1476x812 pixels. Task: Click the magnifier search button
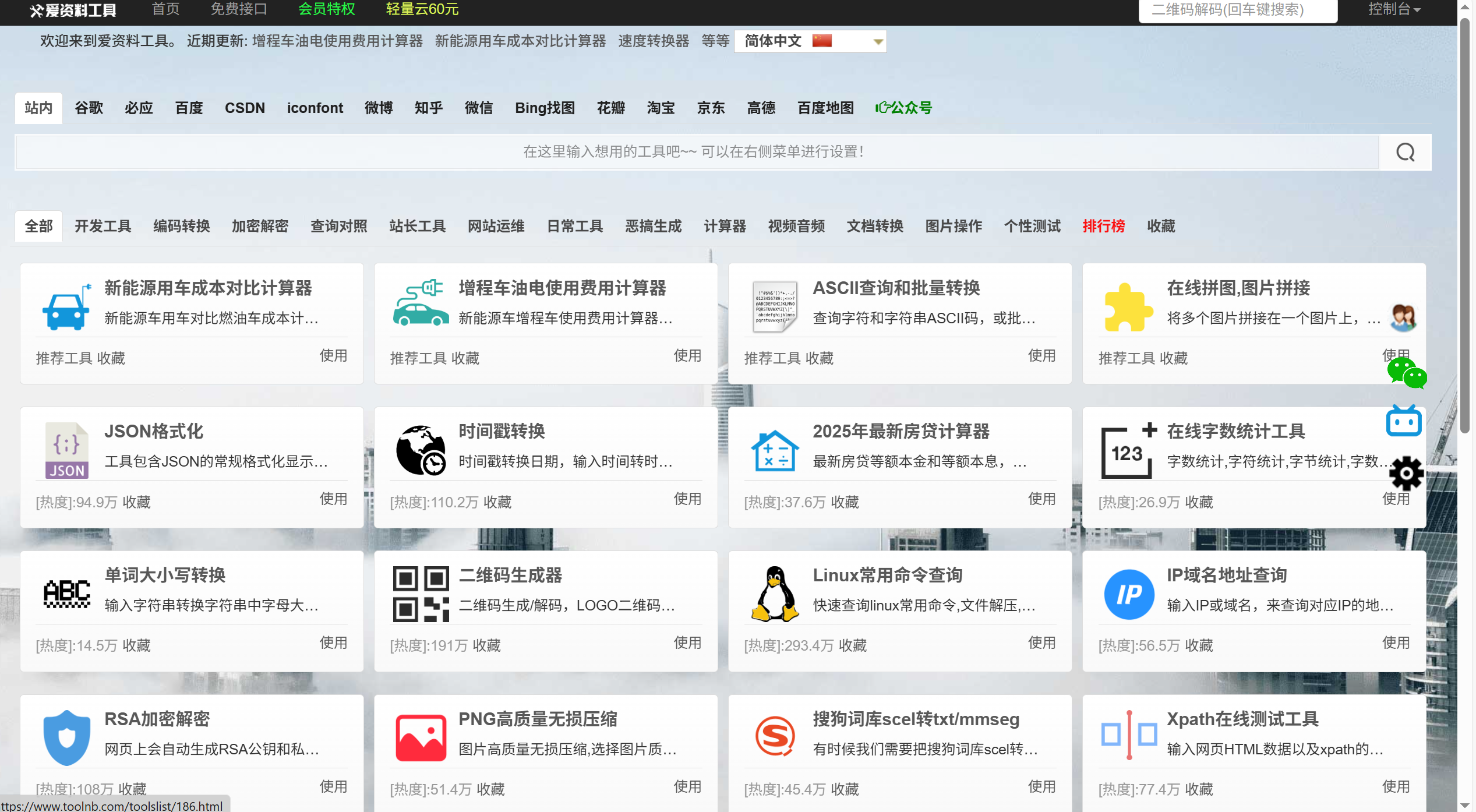point(1405,152)
